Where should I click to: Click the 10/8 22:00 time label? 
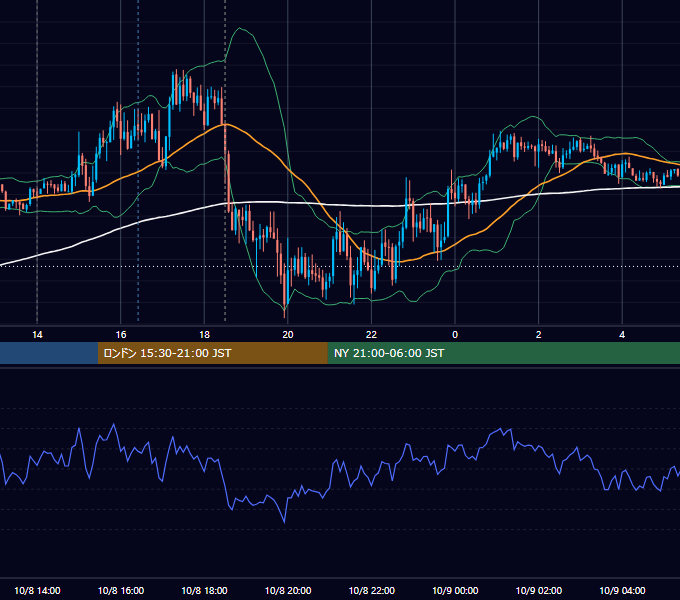pos(372,590)
